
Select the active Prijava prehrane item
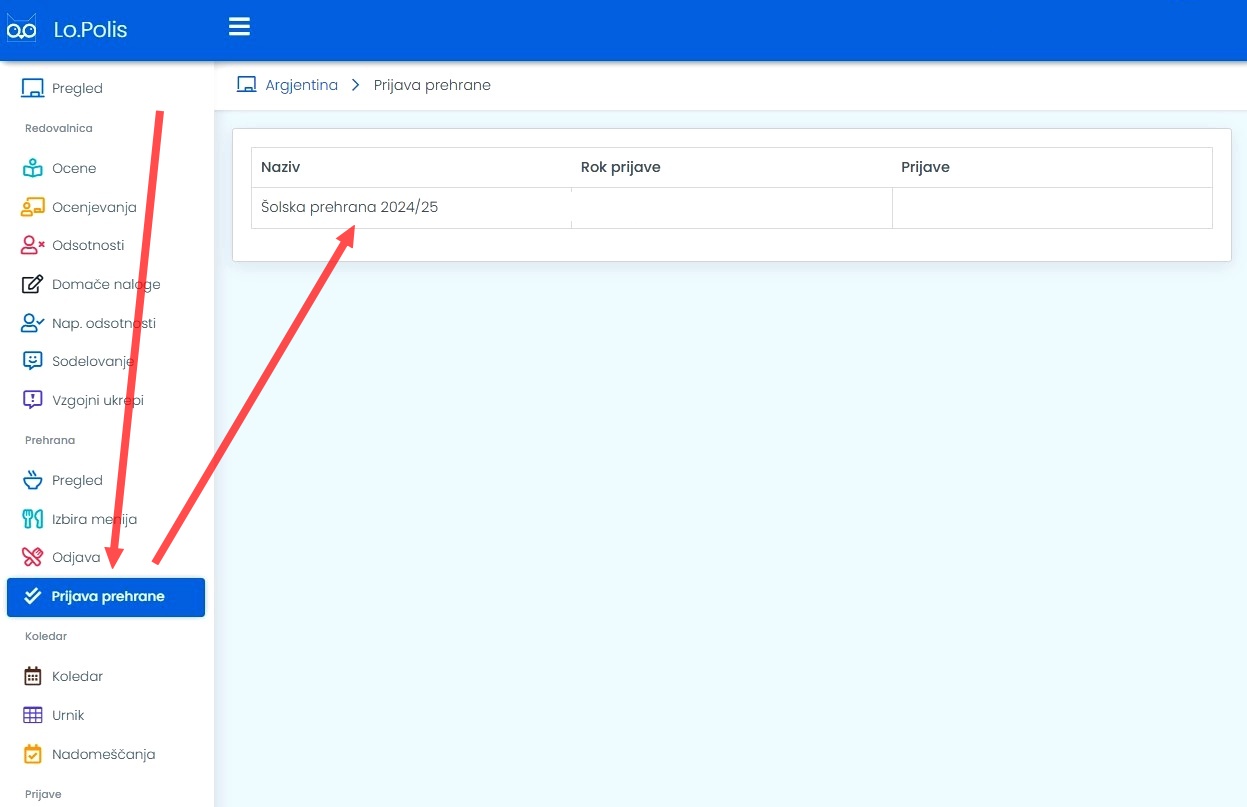(x=106, y=597)
